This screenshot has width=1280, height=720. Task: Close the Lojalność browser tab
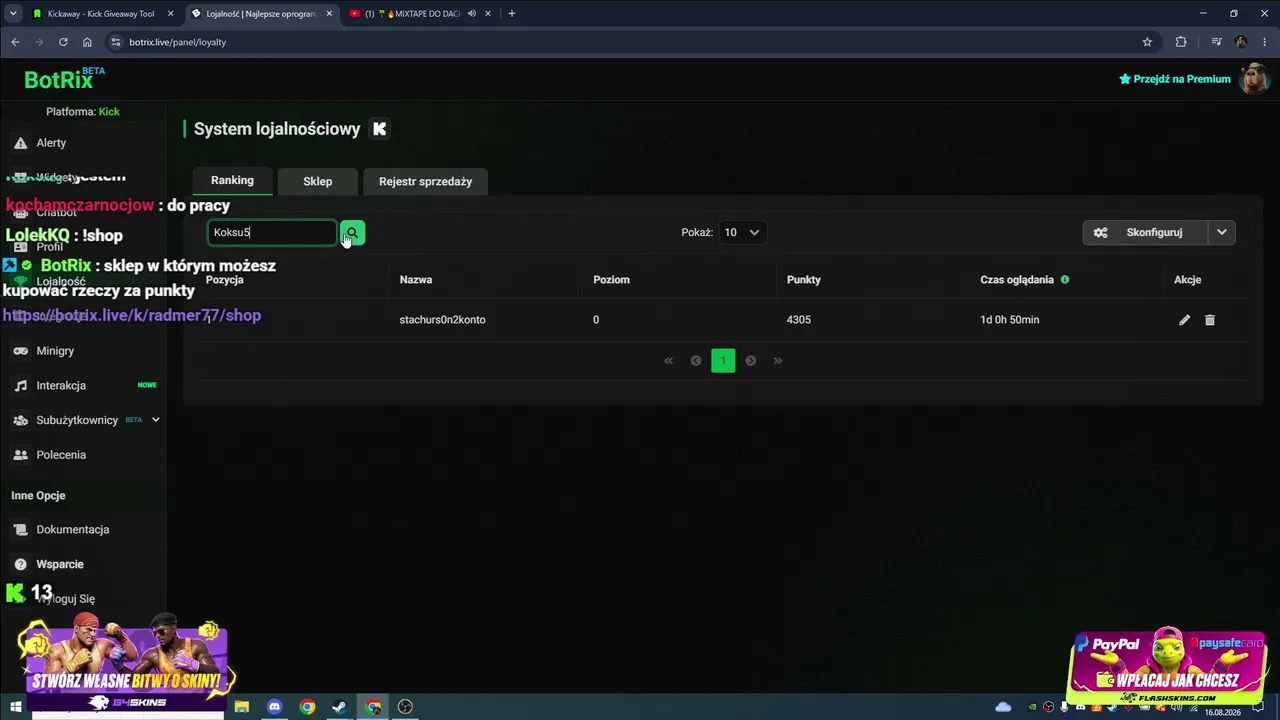tap(329, 14)
